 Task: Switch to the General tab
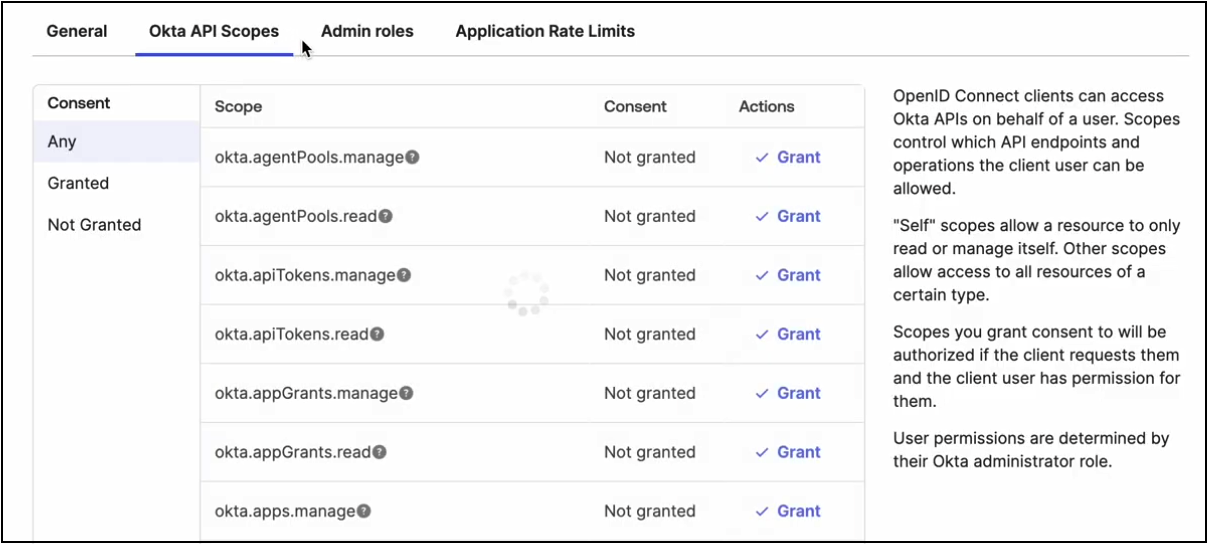77,31
